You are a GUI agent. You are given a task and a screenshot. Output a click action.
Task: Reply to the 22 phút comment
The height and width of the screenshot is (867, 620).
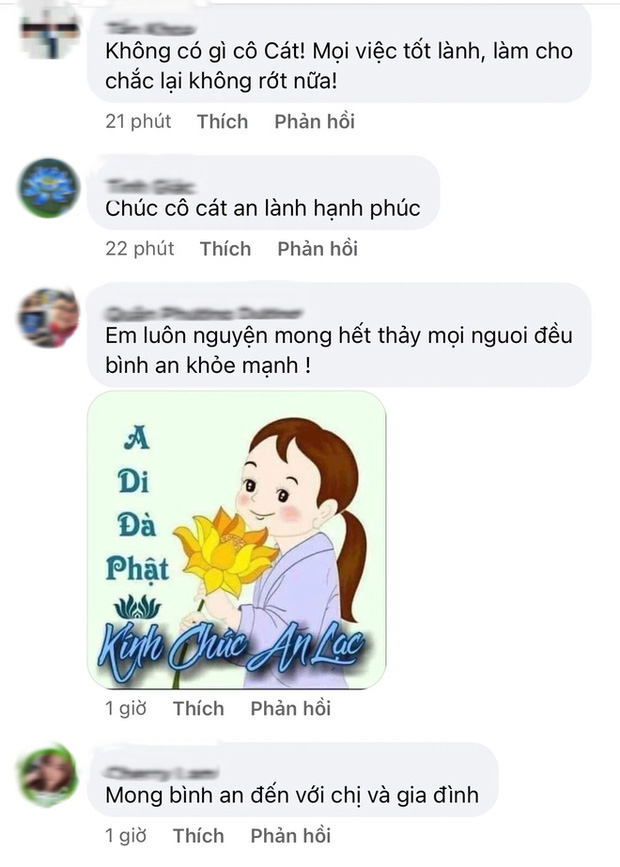pos(317,249)
